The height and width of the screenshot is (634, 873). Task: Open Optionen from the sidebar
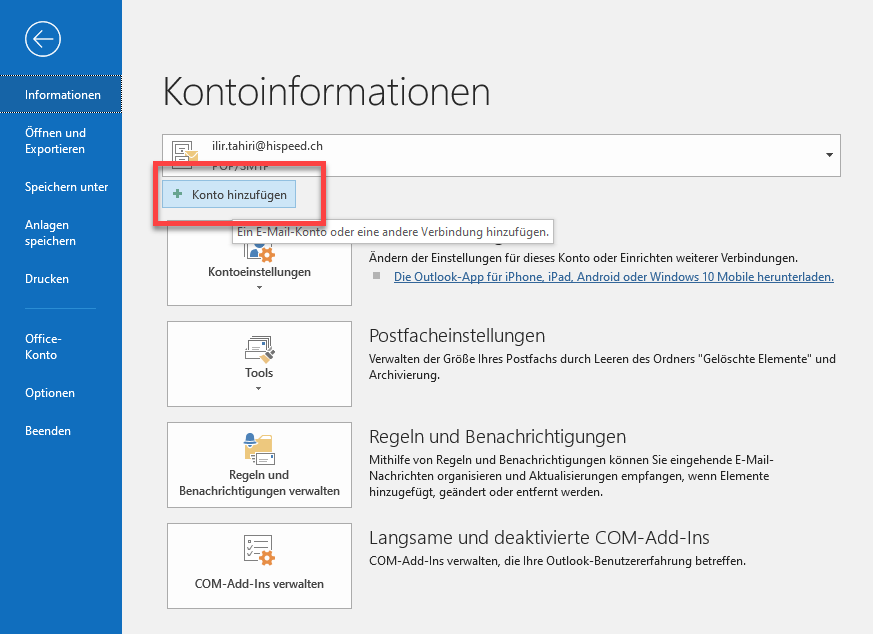[50, 393]
